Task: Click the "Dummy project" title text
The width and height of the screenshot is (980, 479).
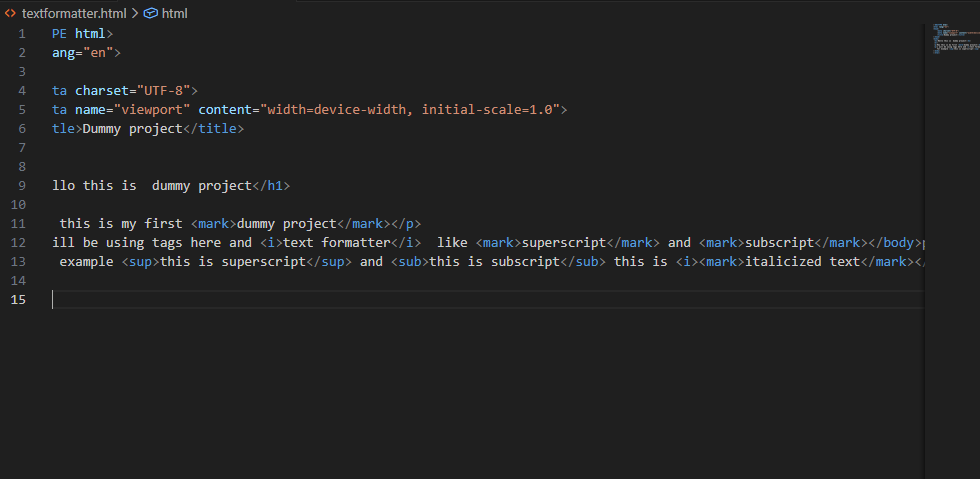Action: coord(132,129)
